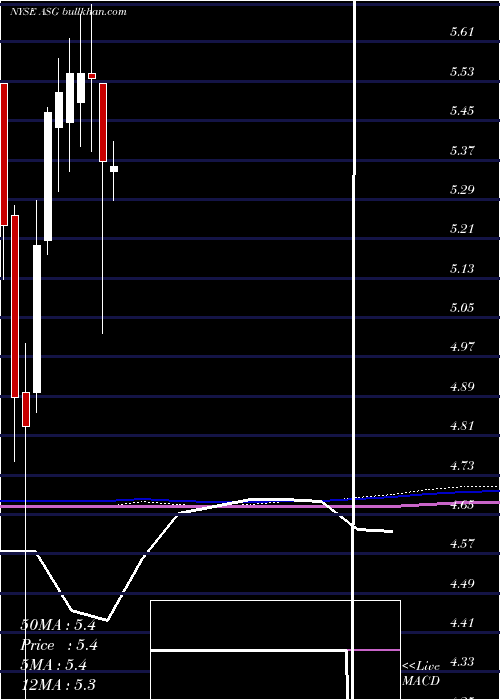Click the 50MA : 5.4 label

tap(58, 625)
